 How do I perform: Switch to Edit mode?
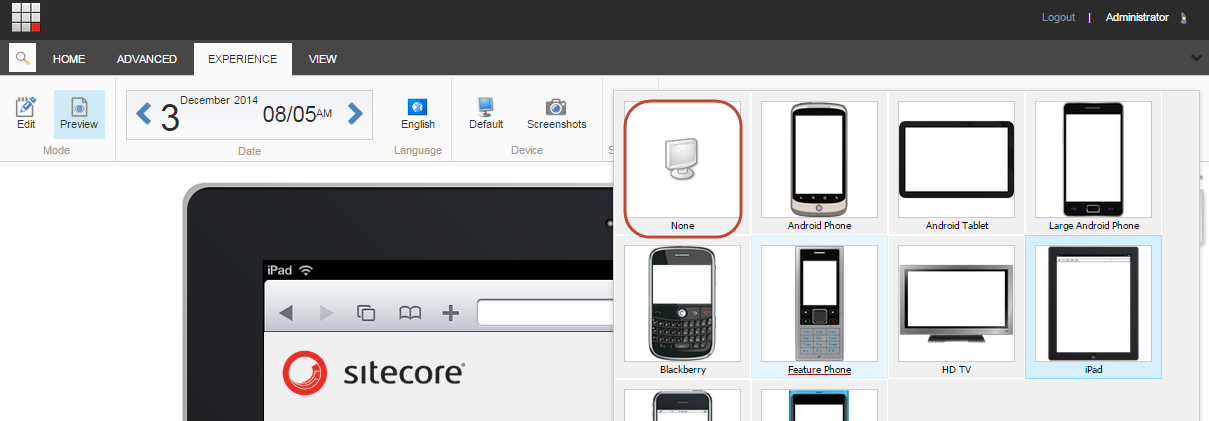click(26, 114)
